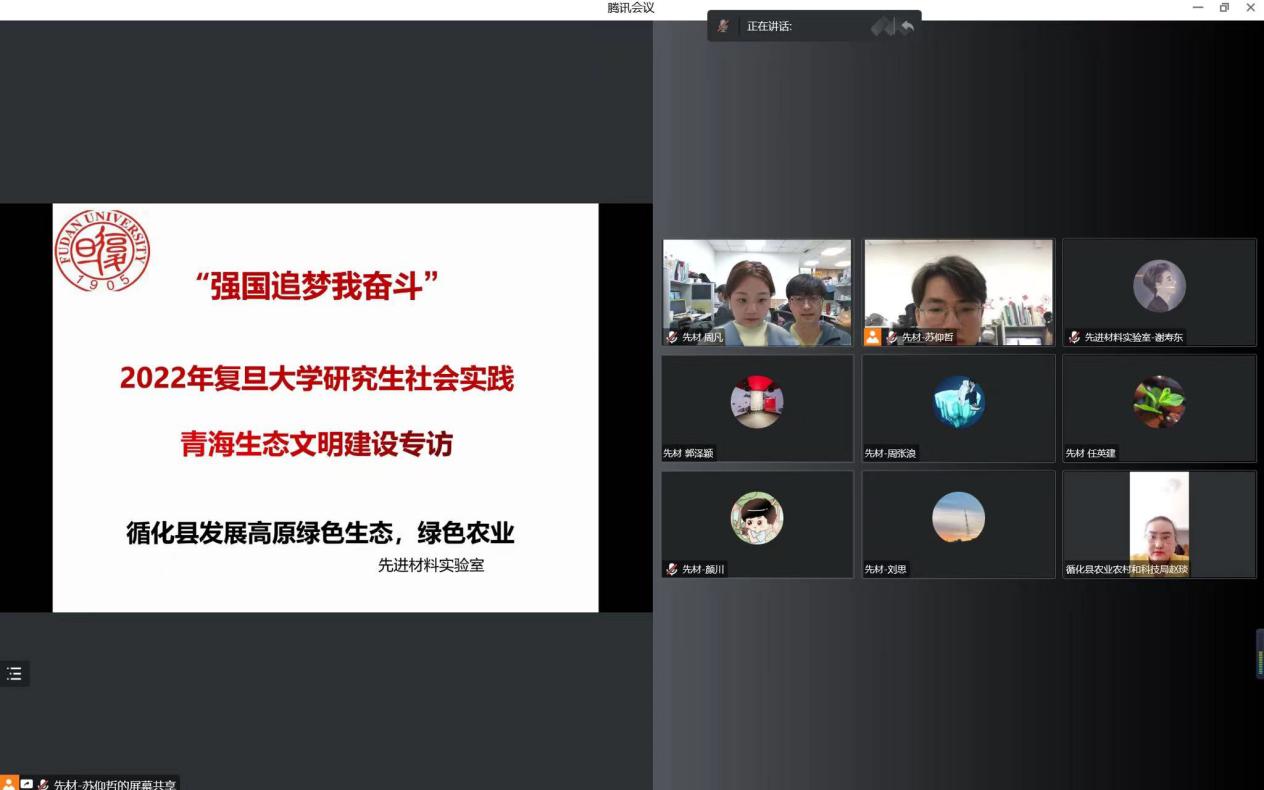Click the 谢寿东 profile avatar
This screenshot has height=790, width=1264.
tap(1159, 286)
